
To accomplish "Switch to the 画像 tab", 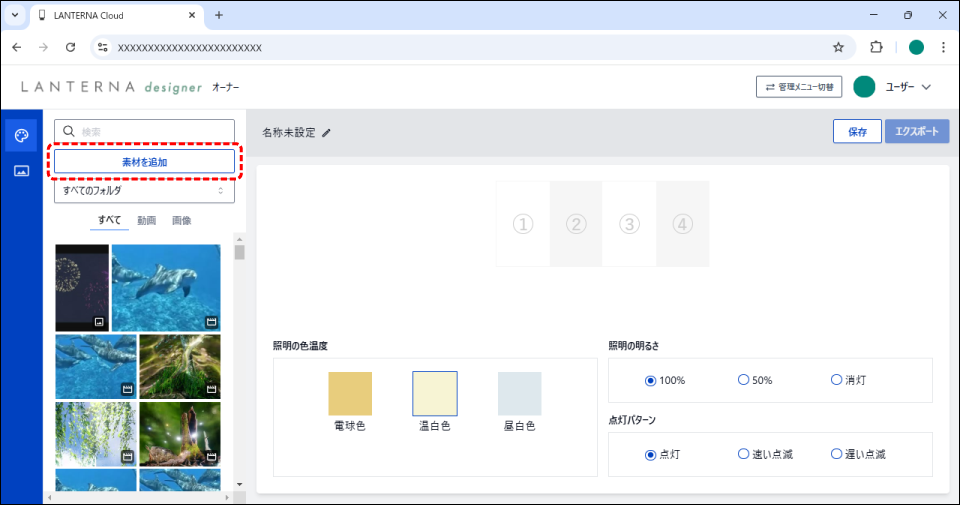I will coord(181,220).
